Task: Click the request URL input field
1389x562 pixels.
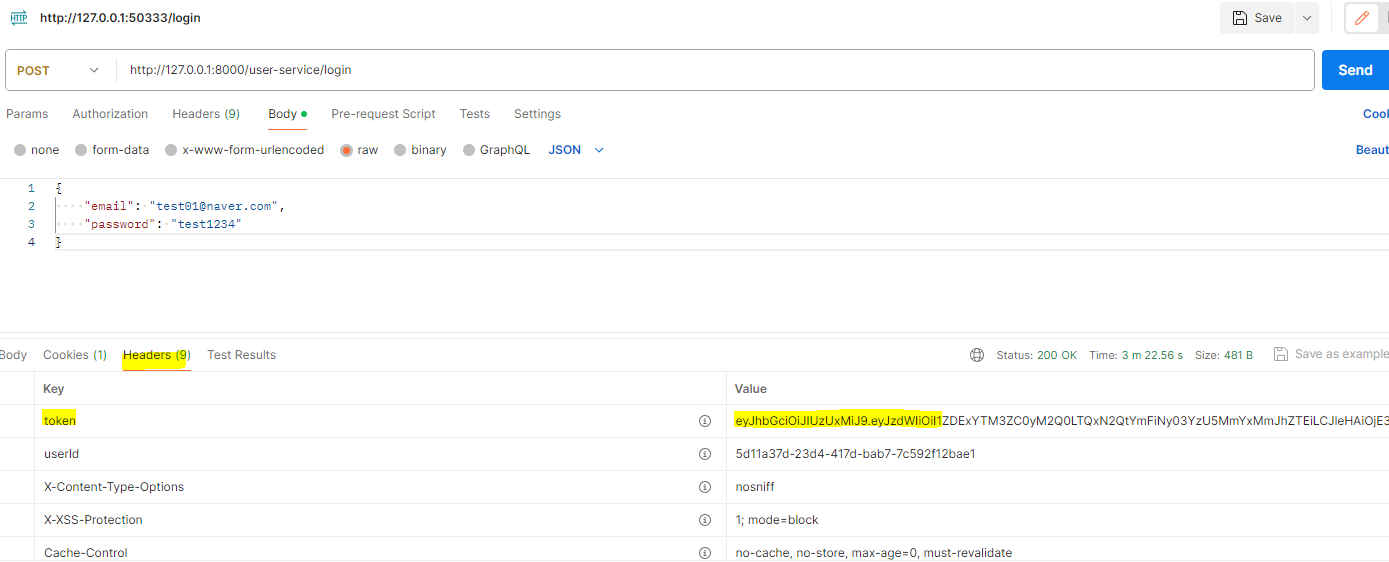Action: 715,70
